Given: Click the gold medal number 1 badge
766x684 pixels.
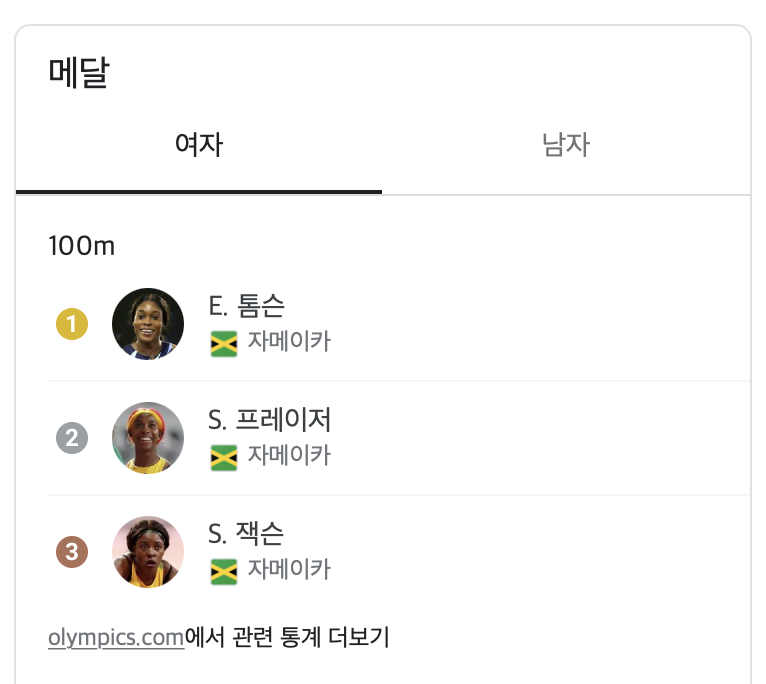Looking at the screenshot, I should 72,324.
